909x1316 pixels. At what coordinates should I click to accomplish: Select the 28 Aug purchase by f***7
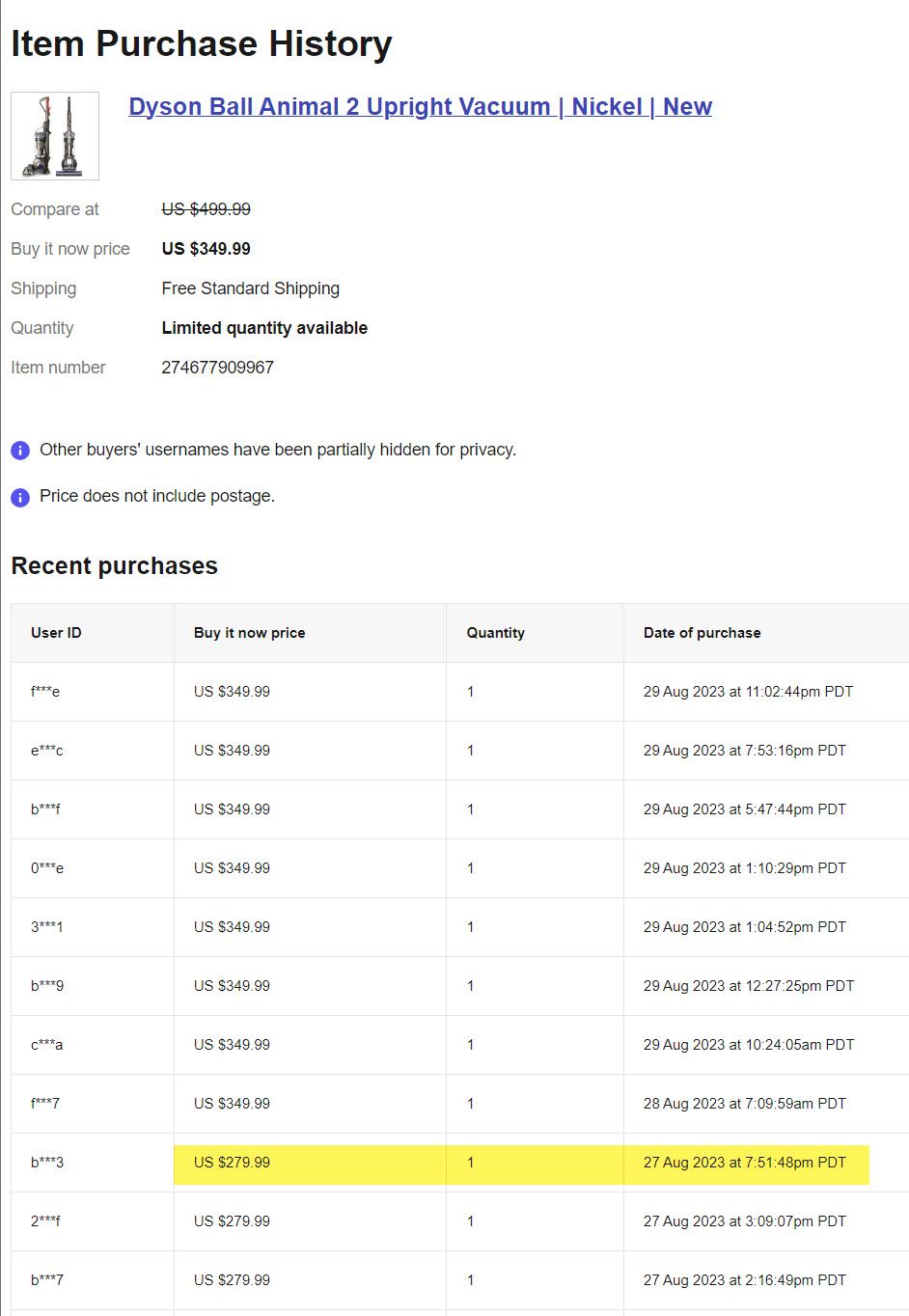click(454, 1104)
